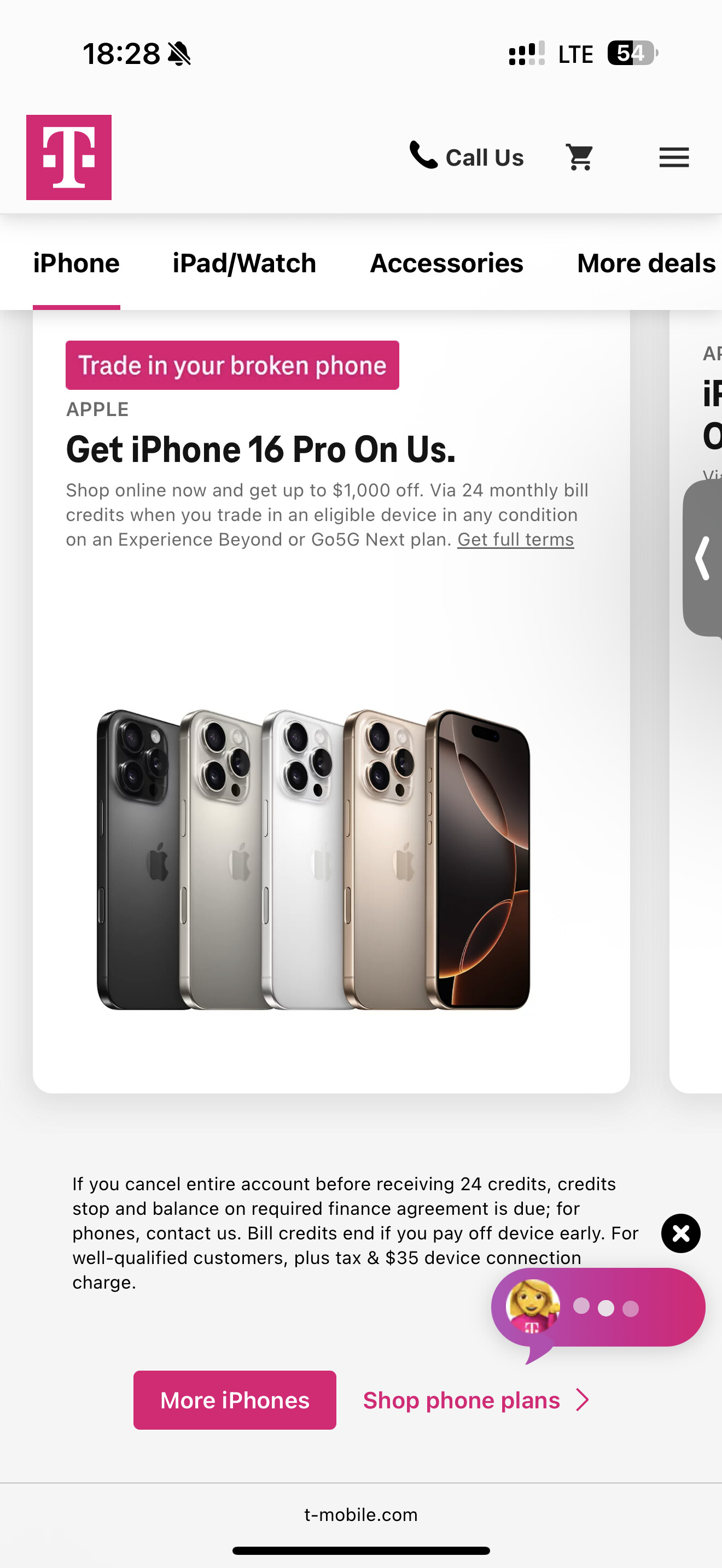
Task: Go to the Accessories tab
Action: [446, 263]
